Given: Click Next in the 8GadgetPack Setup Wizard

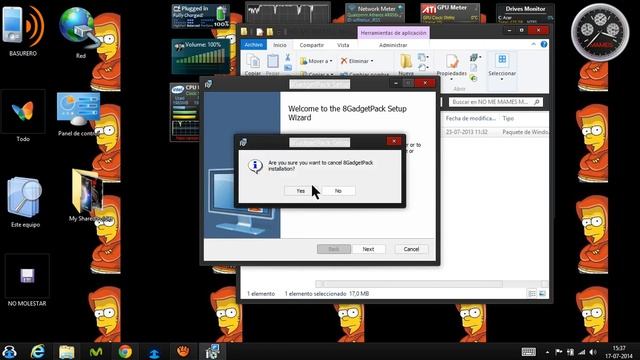Looking at the screenshot, I should pyautogui.click(x=368, y=249).
